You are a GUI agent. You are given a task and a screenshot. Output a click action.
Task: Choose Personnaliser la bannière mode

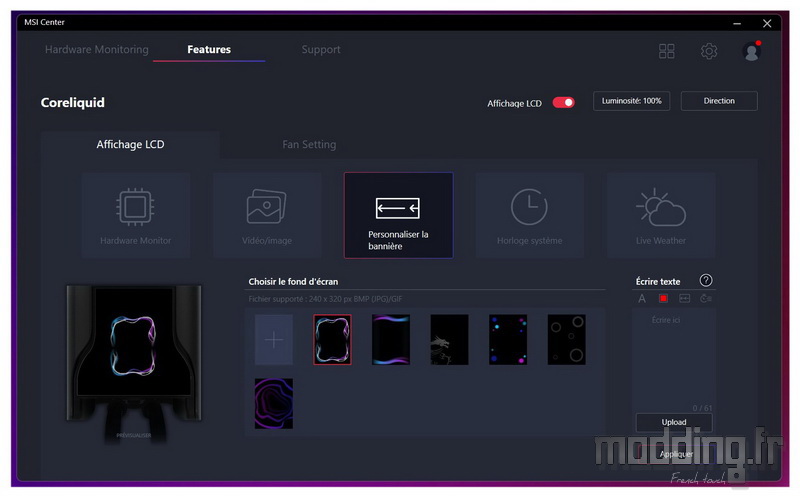pyautogui.click(x=398, y=215)
